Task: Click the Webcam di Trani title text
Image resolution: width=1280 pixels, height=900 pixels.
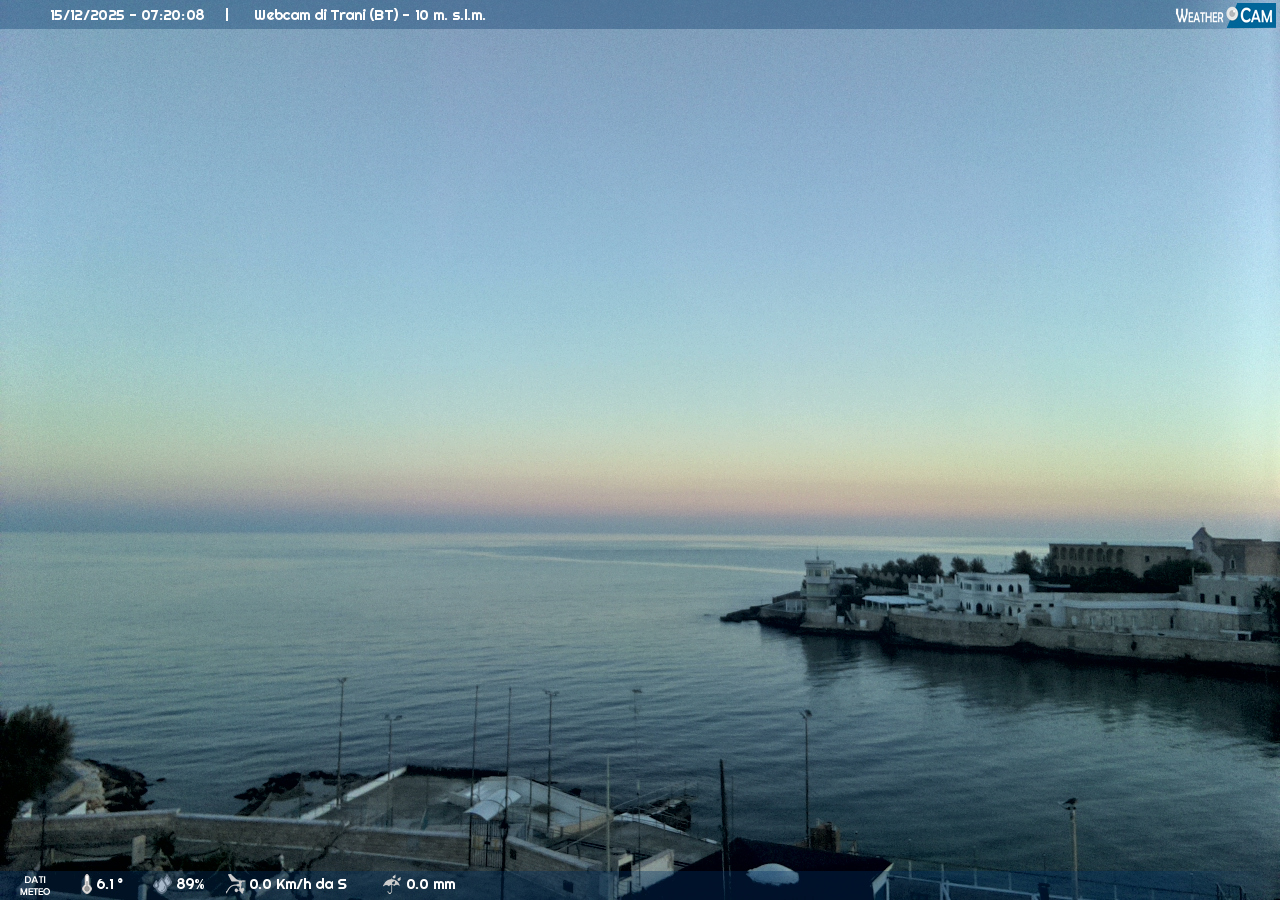Action: (369, 15)
